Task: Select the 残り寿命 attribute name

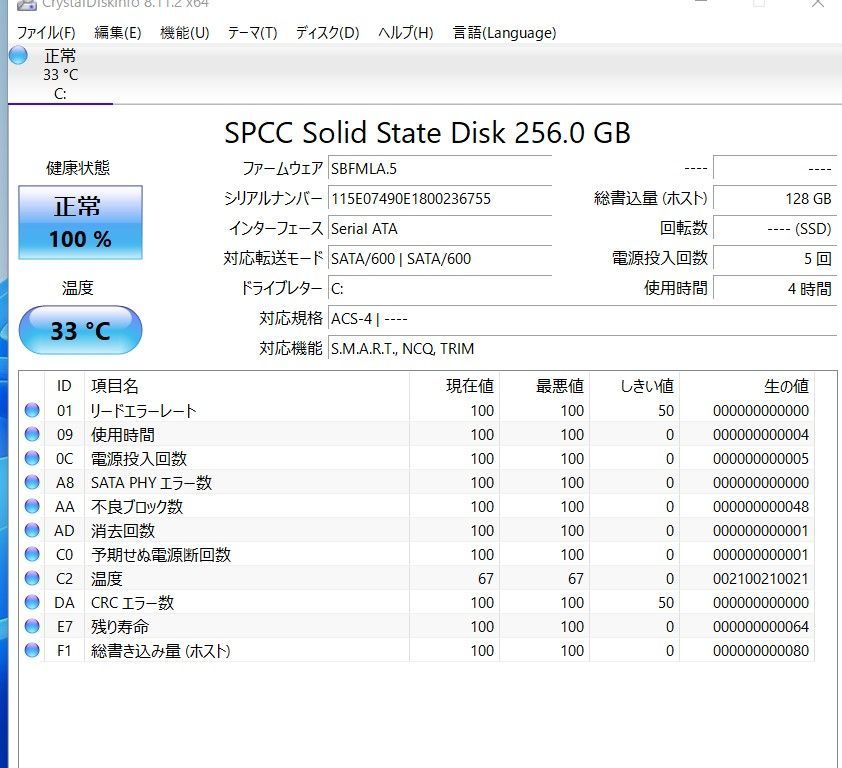Action: (120, 627)
